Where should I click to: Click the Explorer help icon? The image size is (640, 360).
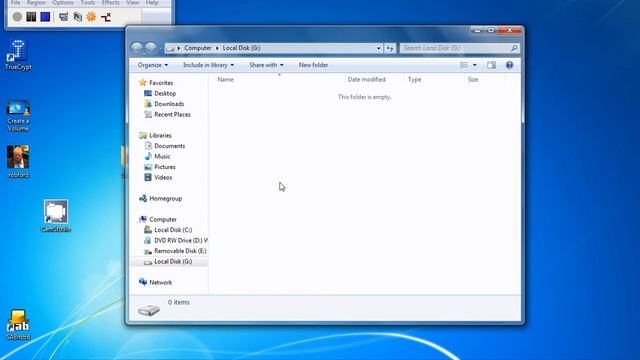coord(509,65)
